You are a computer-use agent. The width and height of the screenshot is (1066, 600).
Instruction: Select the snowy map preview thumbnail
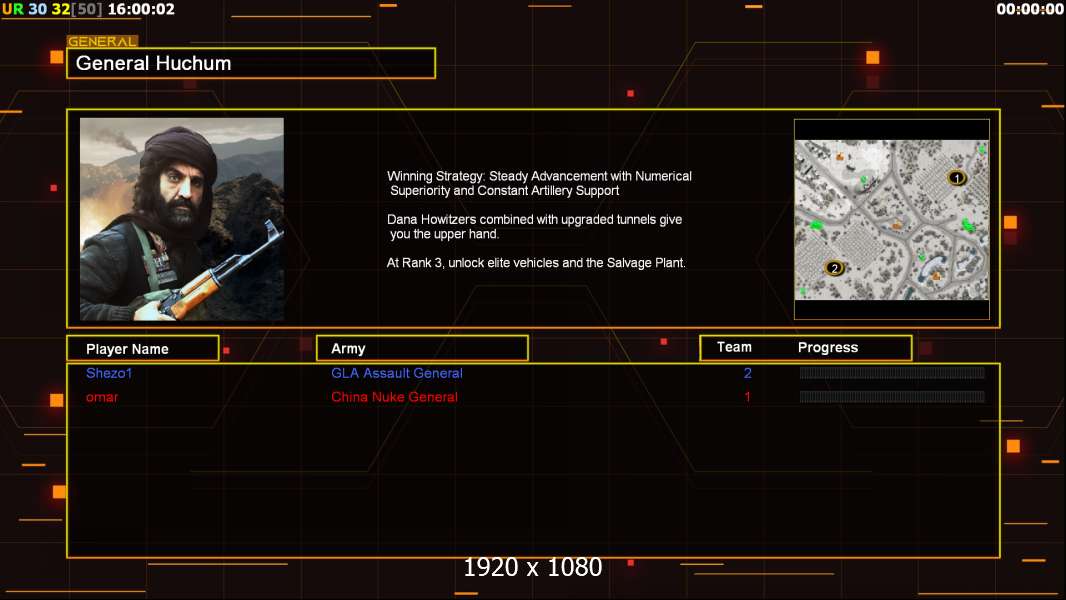891,219
